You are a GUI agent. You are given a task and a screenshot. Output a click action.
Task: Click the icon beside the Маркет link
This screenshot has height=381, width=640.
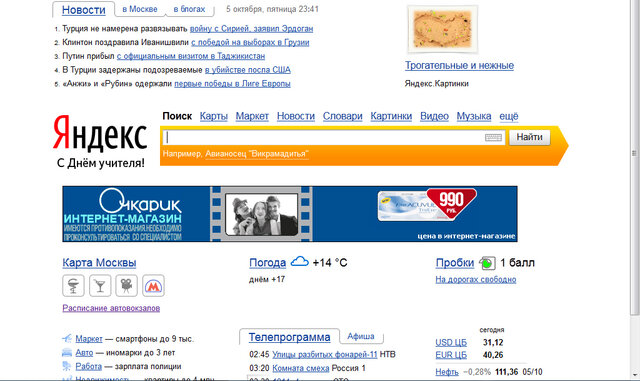[67, 339]
